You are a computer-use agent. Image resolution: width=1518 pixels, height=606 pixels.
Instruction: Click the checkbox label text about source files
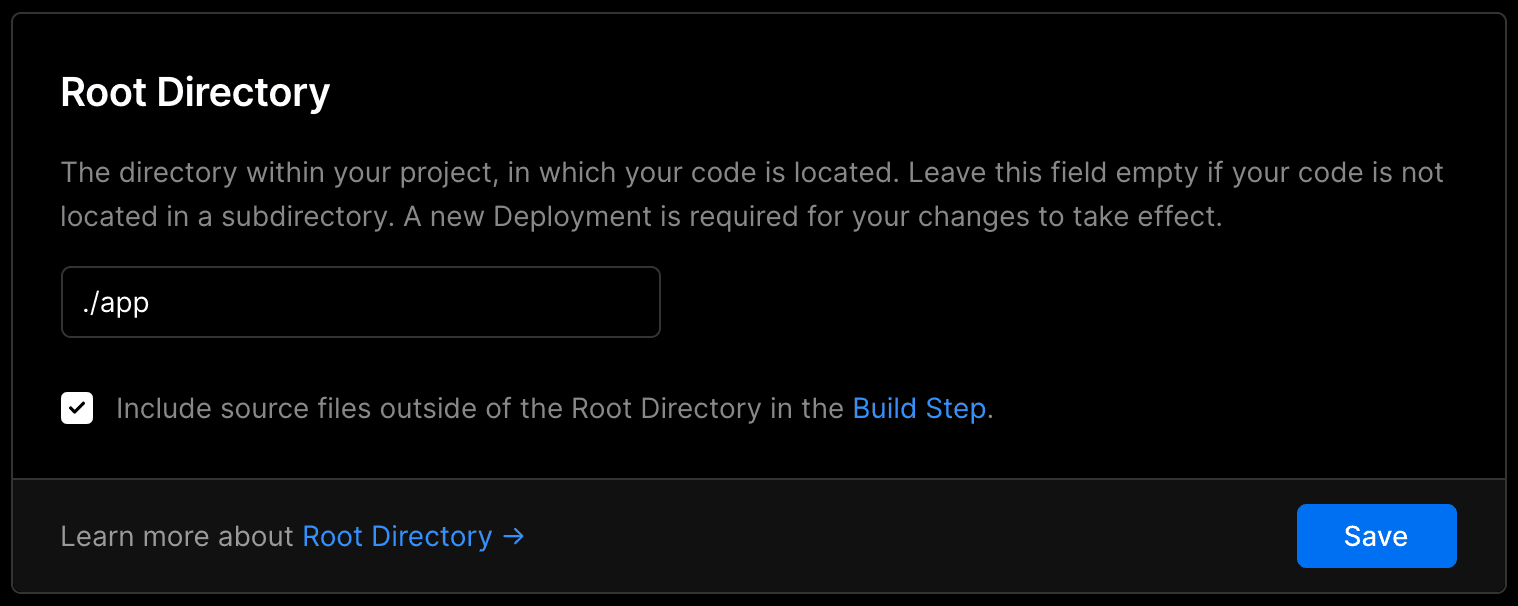[555, 409]
